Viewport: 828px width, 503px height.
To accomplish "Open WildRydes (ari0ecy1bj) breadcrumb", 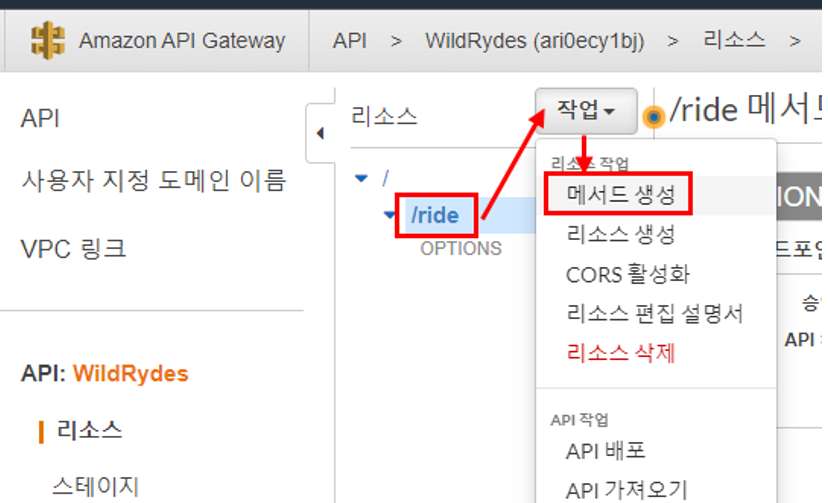I will click(534, 41).
